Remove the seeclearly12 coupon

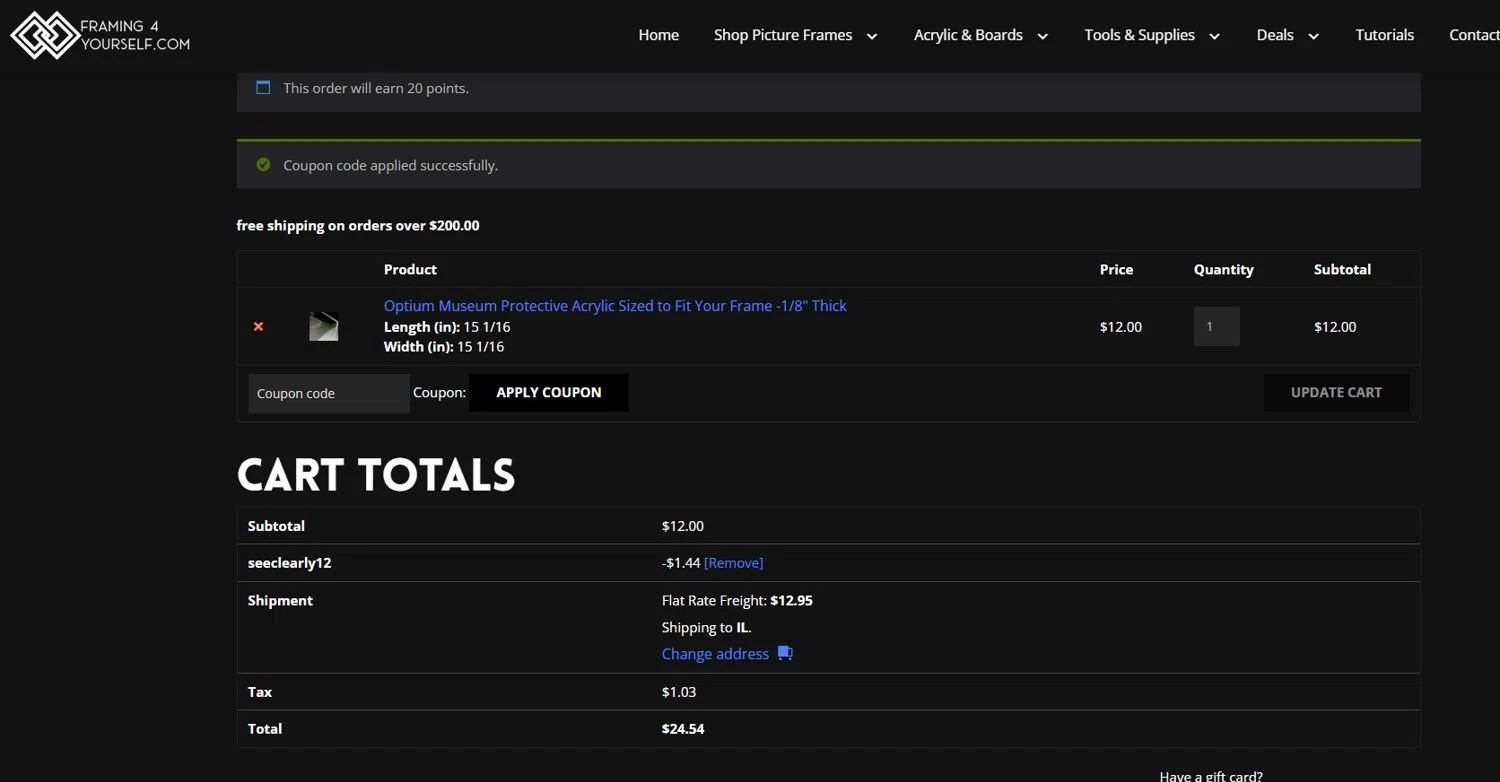(x=733, y=563)
